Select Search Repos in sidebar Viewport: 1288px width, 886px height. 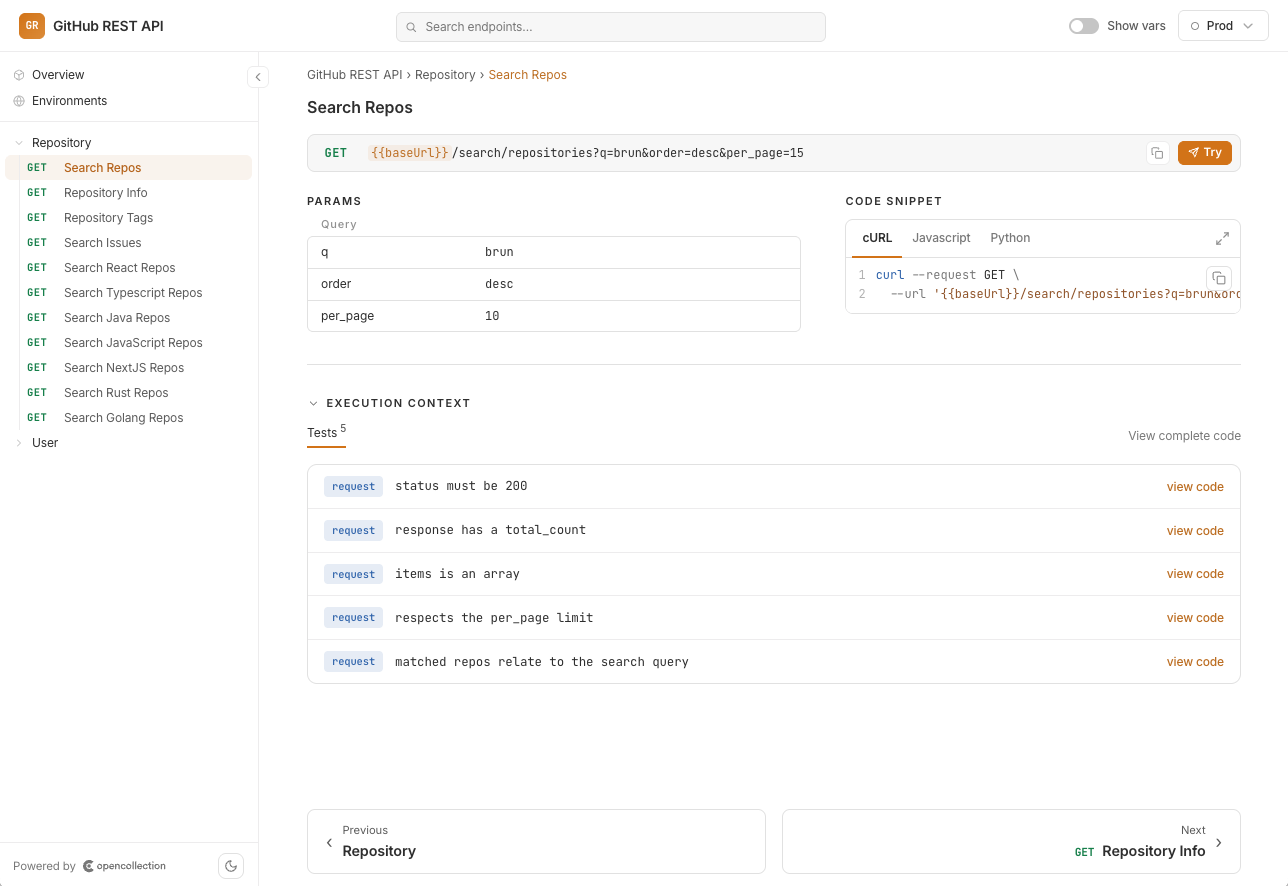point(129,168)
